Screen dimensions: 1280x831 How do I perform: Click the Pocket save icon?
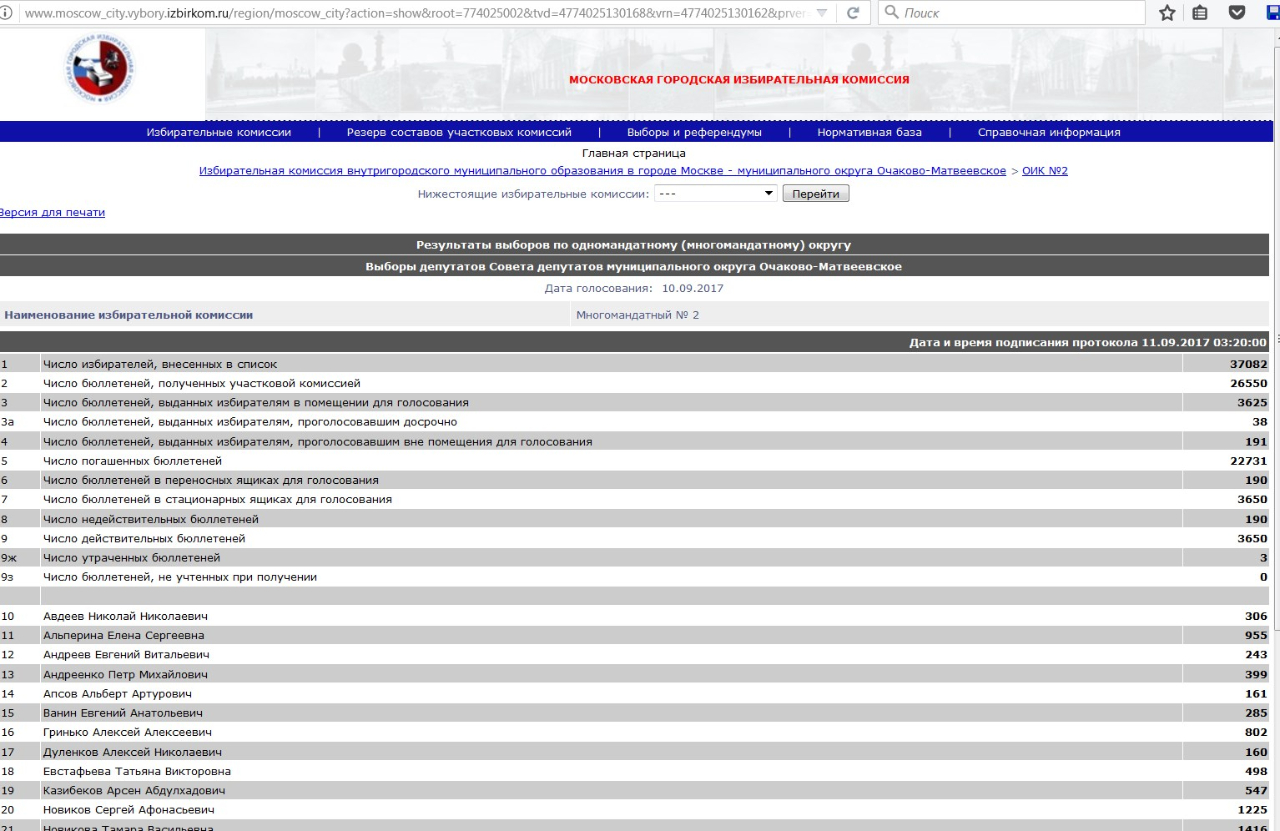tap(1237, 13)
